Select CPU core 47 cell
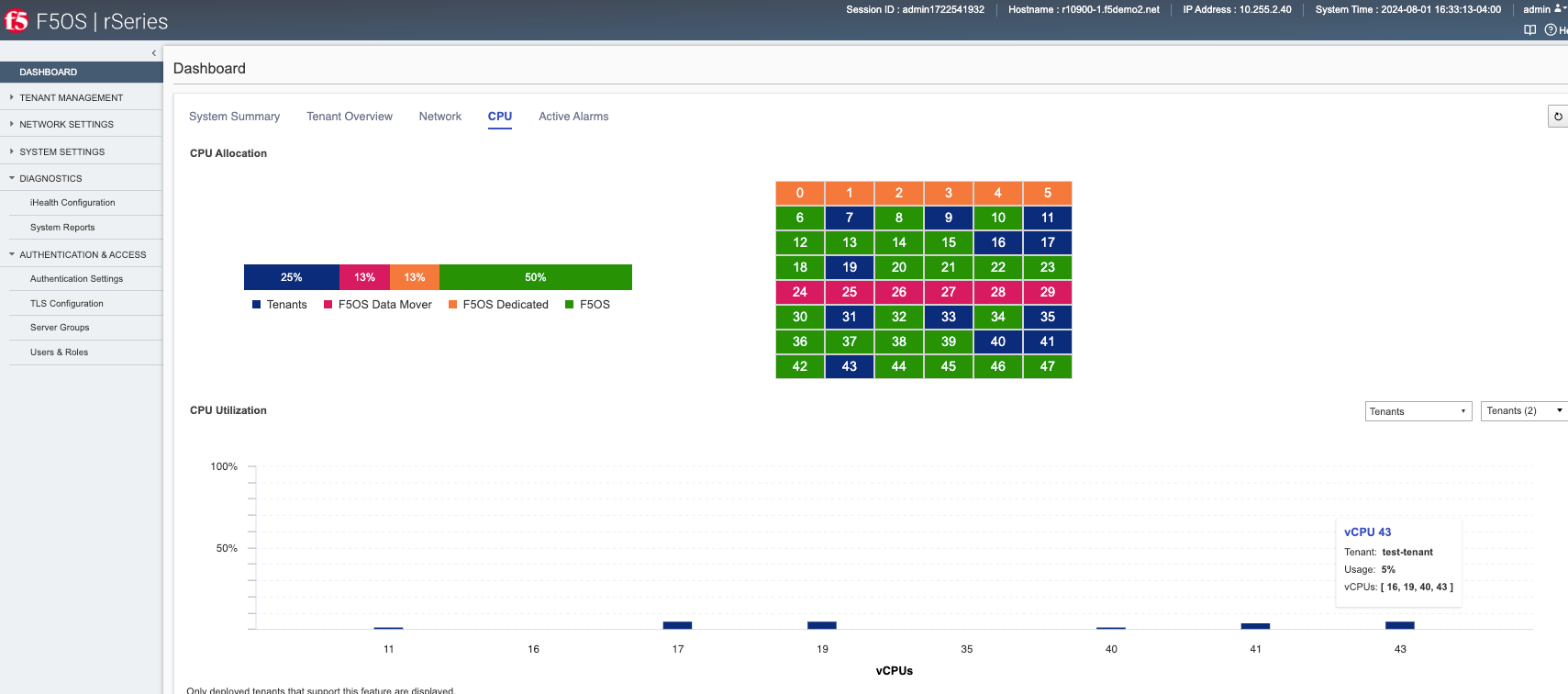 coord(1048,366)
